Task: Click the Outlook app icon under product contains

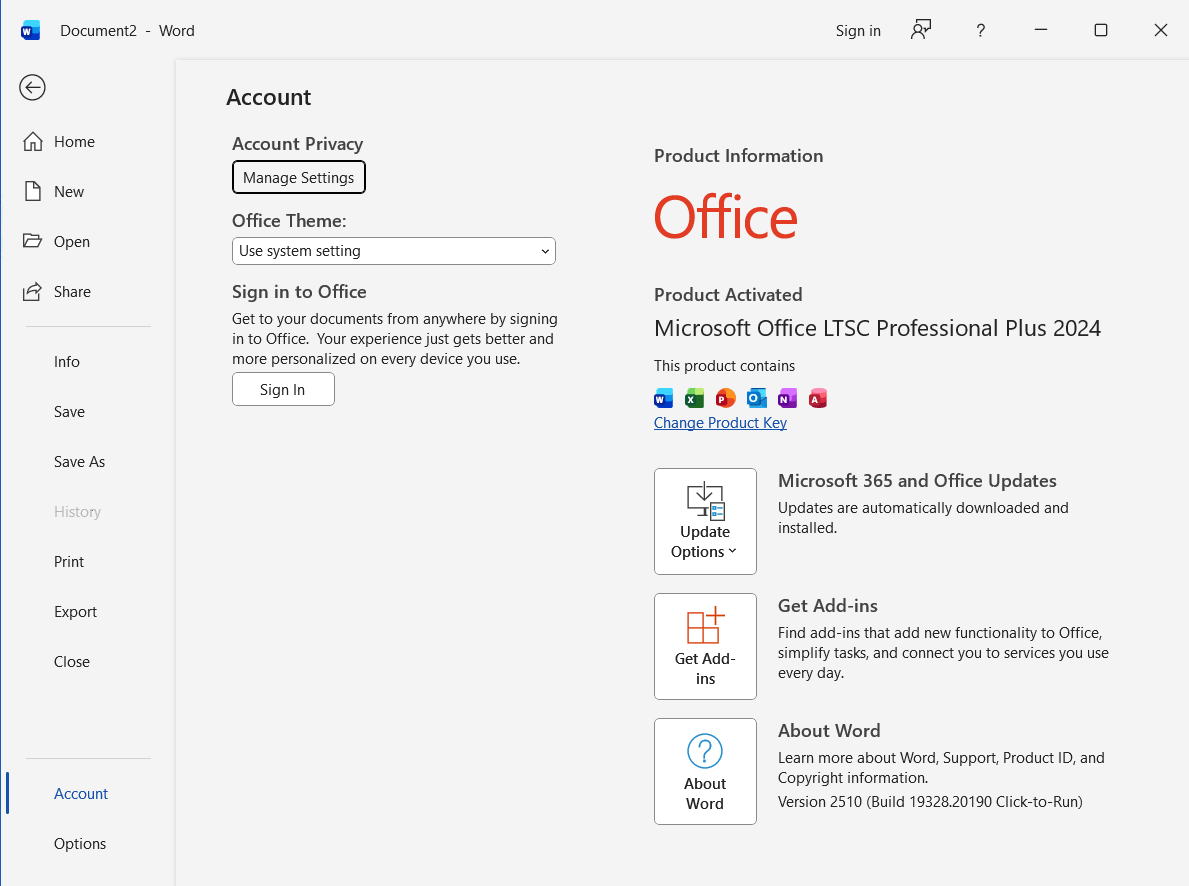Action: 756,398
